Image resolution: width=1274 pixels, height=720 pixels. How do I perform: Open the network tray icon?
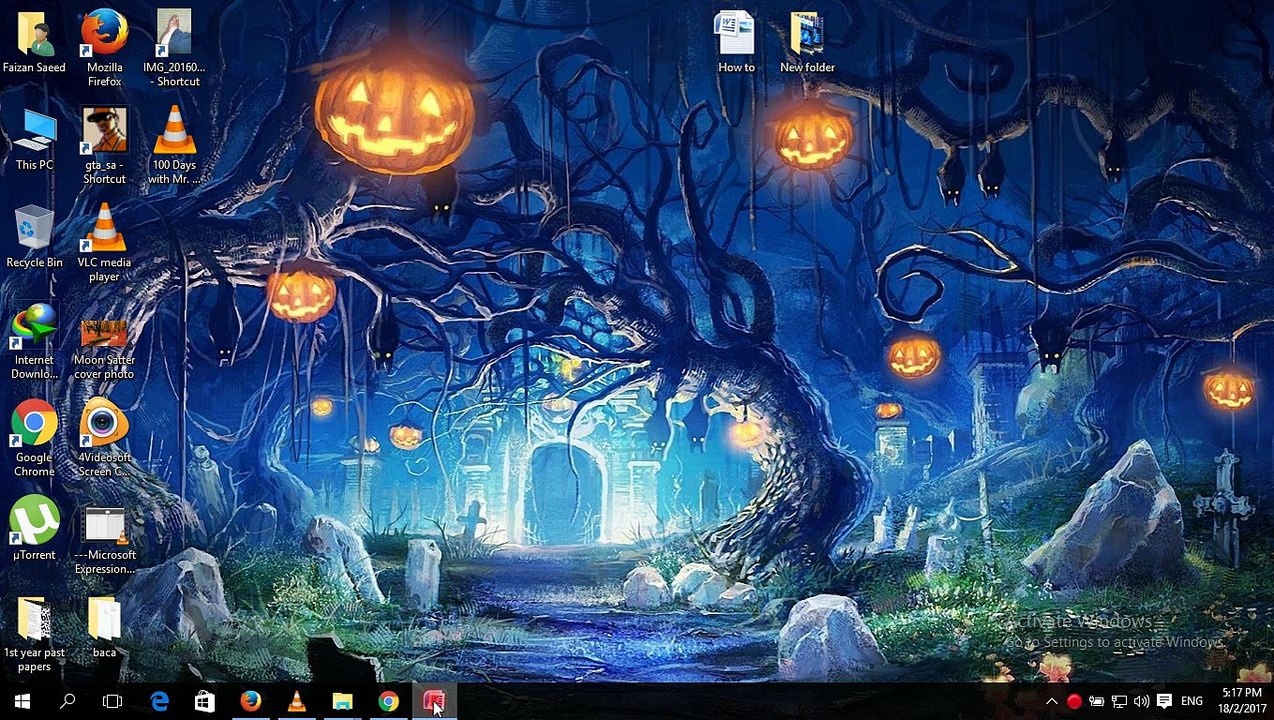tap(1119, 702)
